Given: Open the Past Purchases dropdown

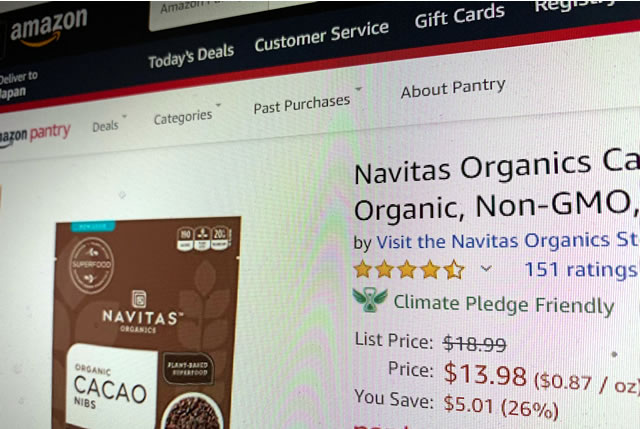Looking at the screenshot, I should tap(307, 102).
